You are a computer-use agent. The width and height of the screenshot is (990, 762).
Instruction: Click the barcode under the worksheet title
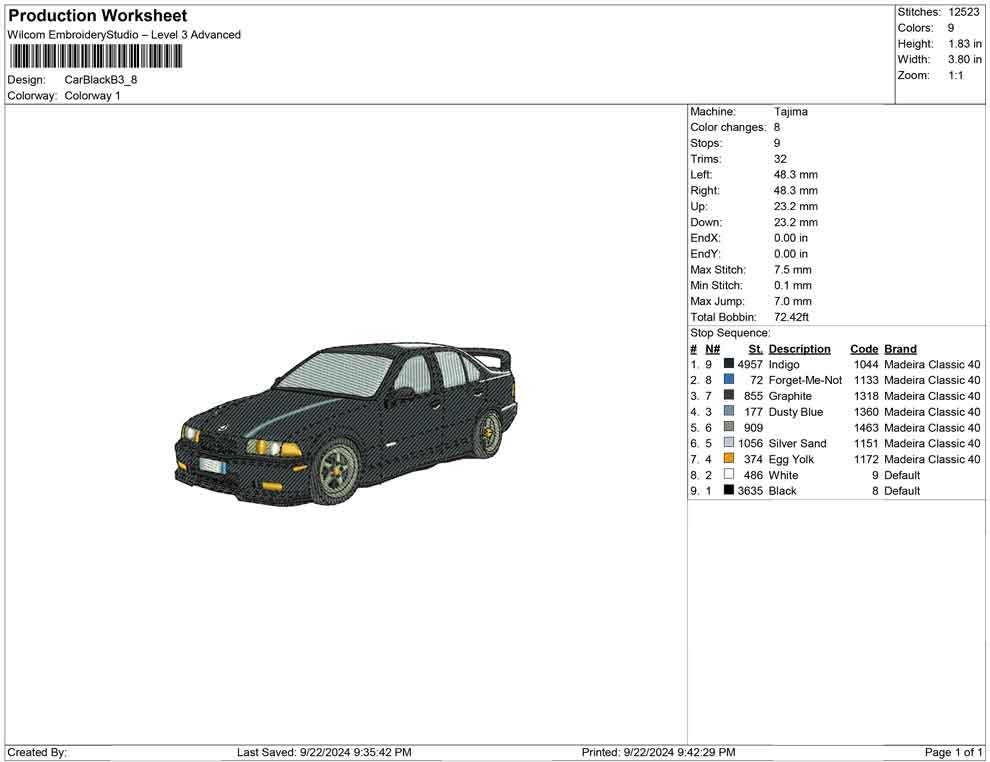(96, 56)
